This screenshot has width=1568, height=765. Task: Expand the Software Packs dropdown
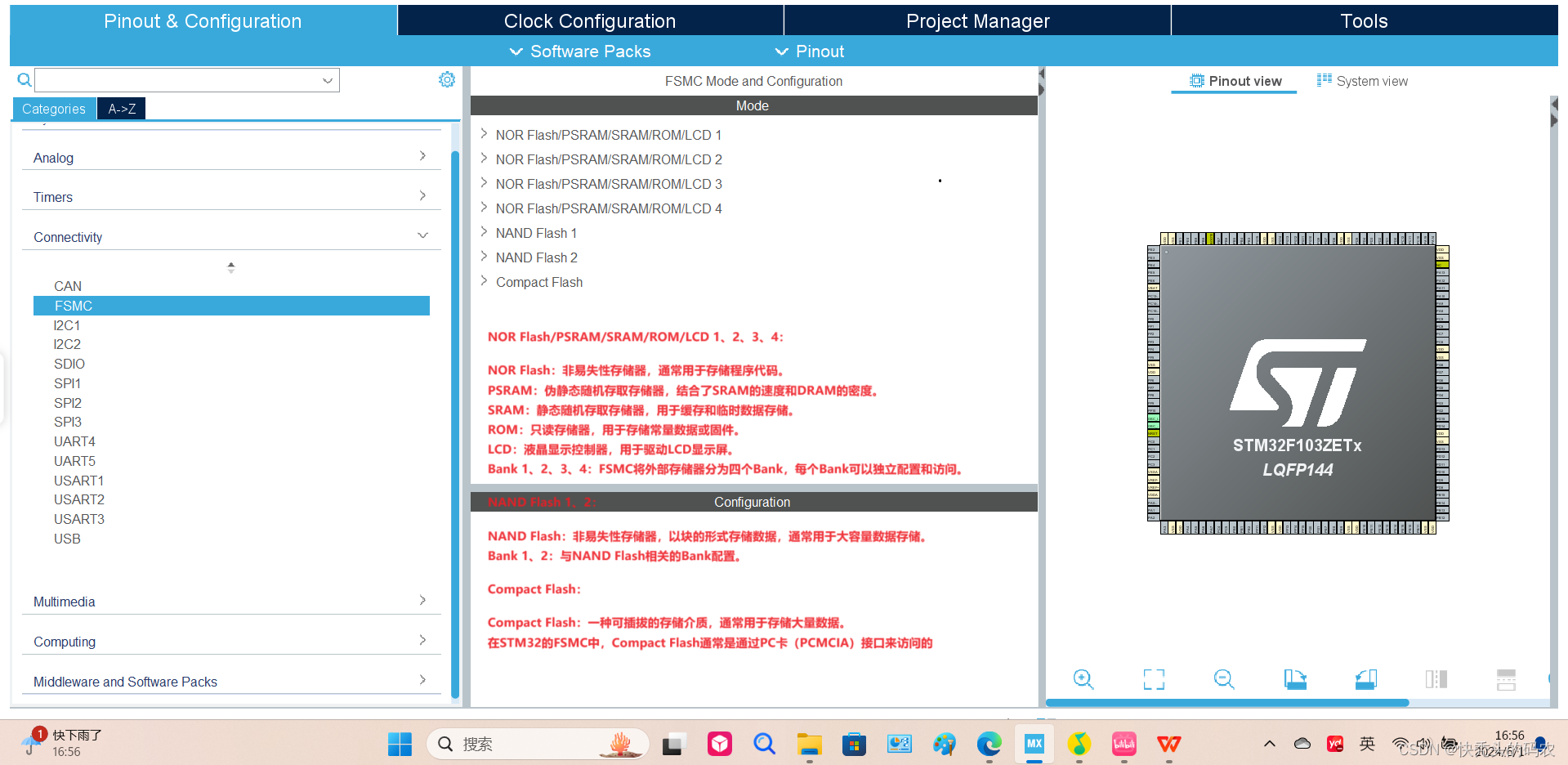[x=580, y=51]
